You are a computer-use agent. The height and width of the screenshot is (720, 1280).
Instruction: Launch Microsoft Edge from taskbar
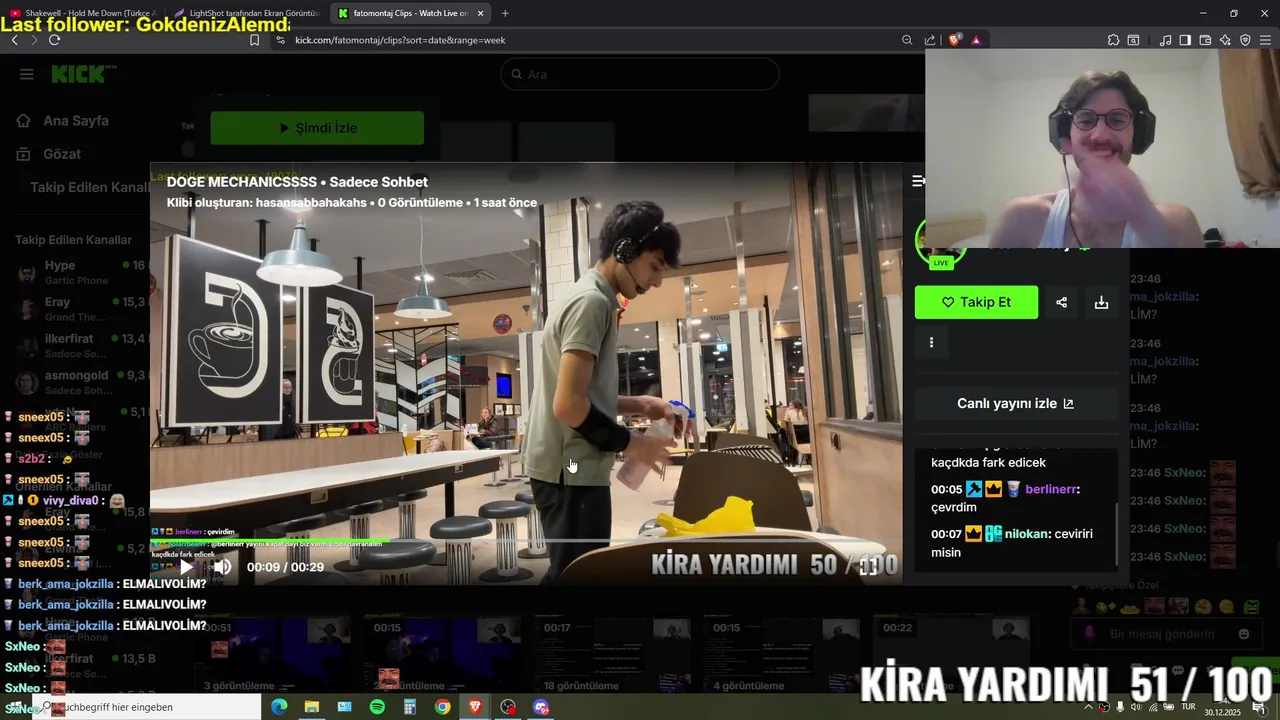(x=279, y=707)
